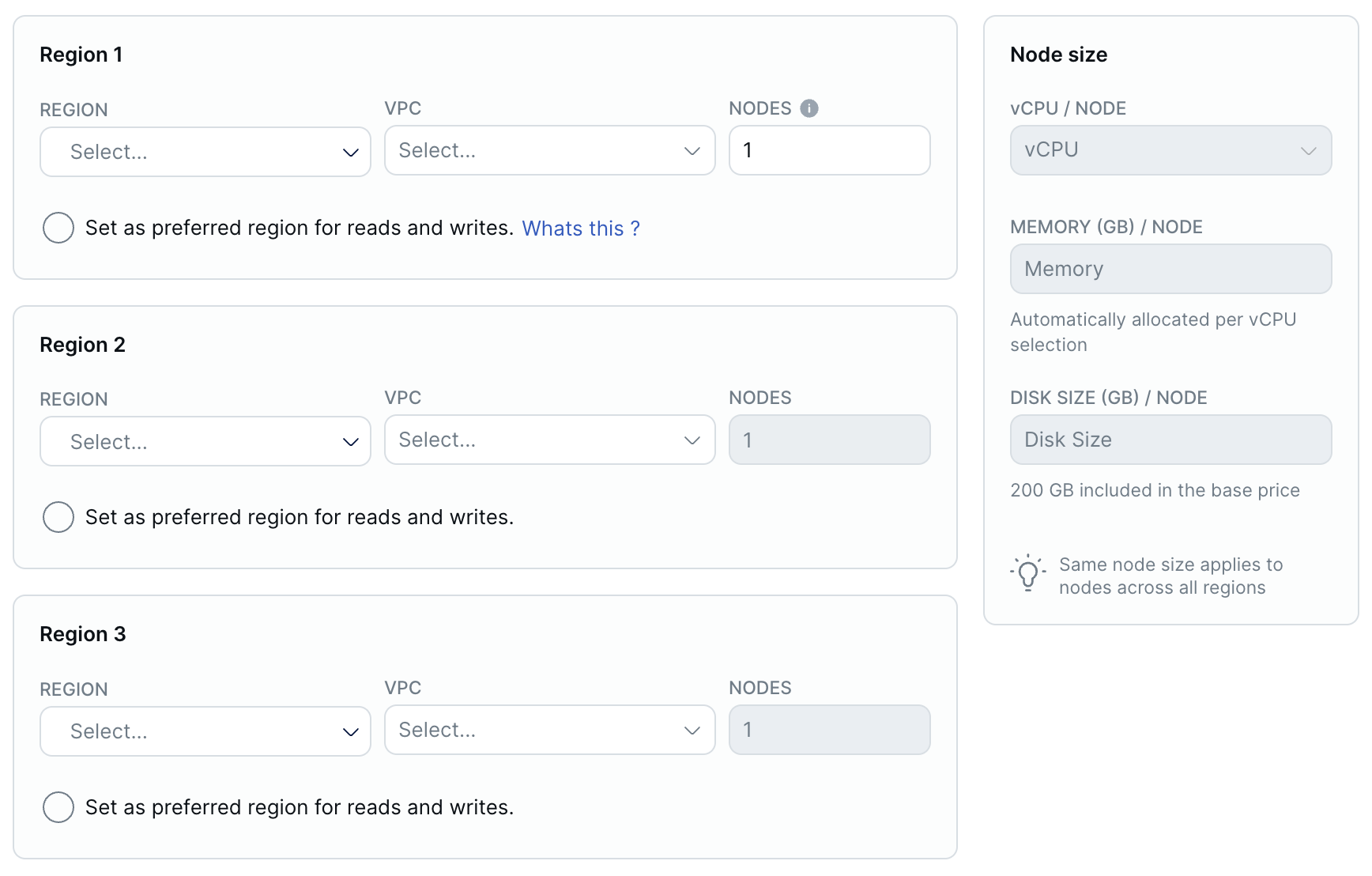
Task: Set Region 2 as preferred region
Action: click(x=58, y=517)
